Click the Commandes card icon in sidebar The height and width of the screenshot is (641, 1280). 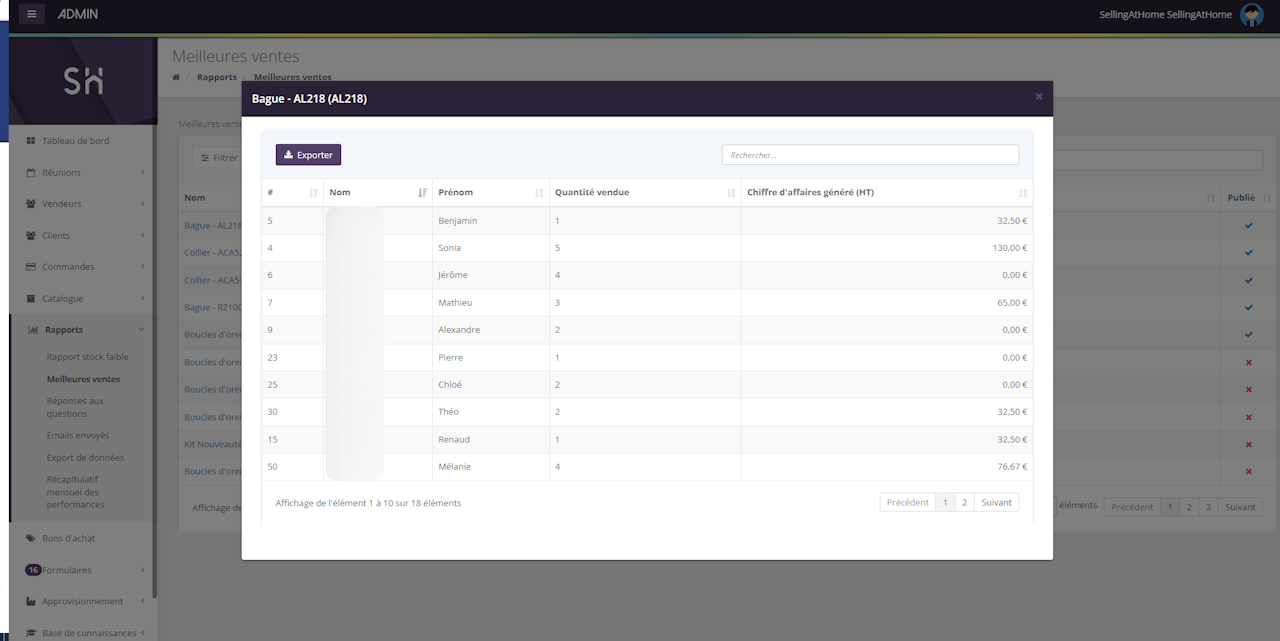[31, 267]
